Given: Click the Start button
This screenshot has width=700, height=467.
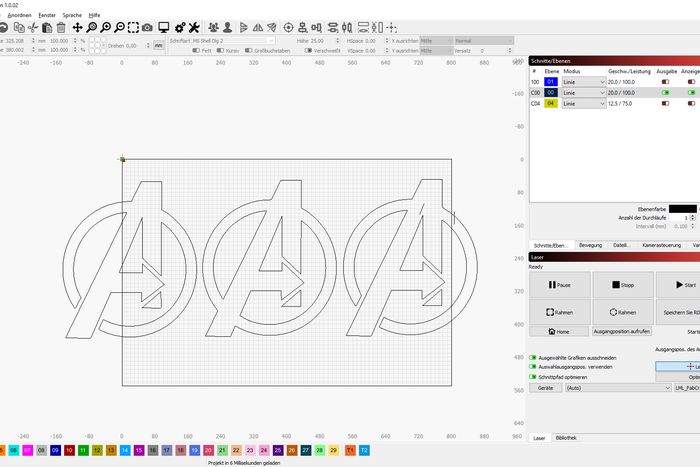Looking at the screenshot, I should pos(679,284).
